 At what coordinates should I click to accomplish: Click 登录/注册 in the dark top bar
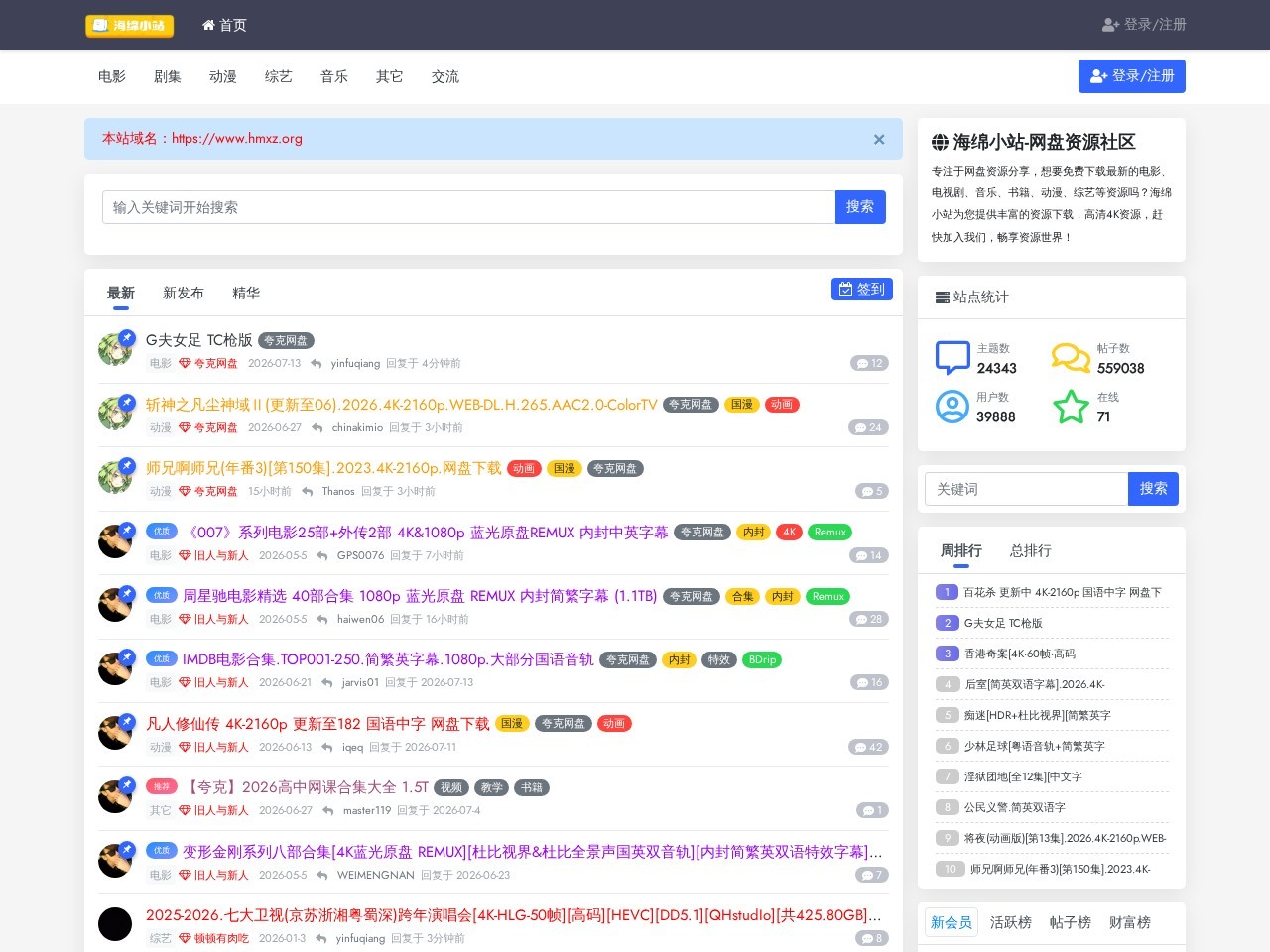point(1144,24)
